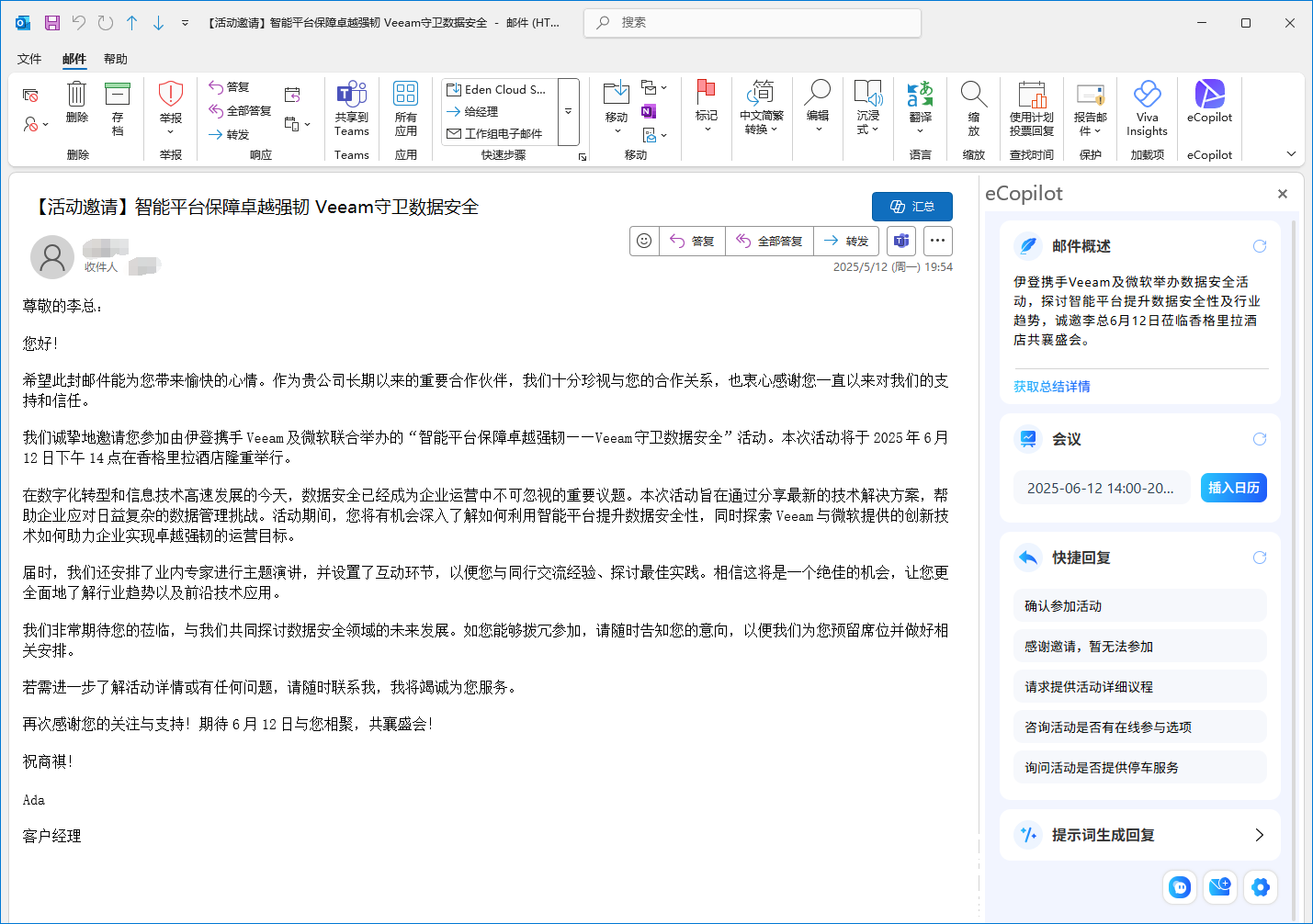Add an emoji reaction to the email
Screen dimensions: 1313x924
point(644,241)
